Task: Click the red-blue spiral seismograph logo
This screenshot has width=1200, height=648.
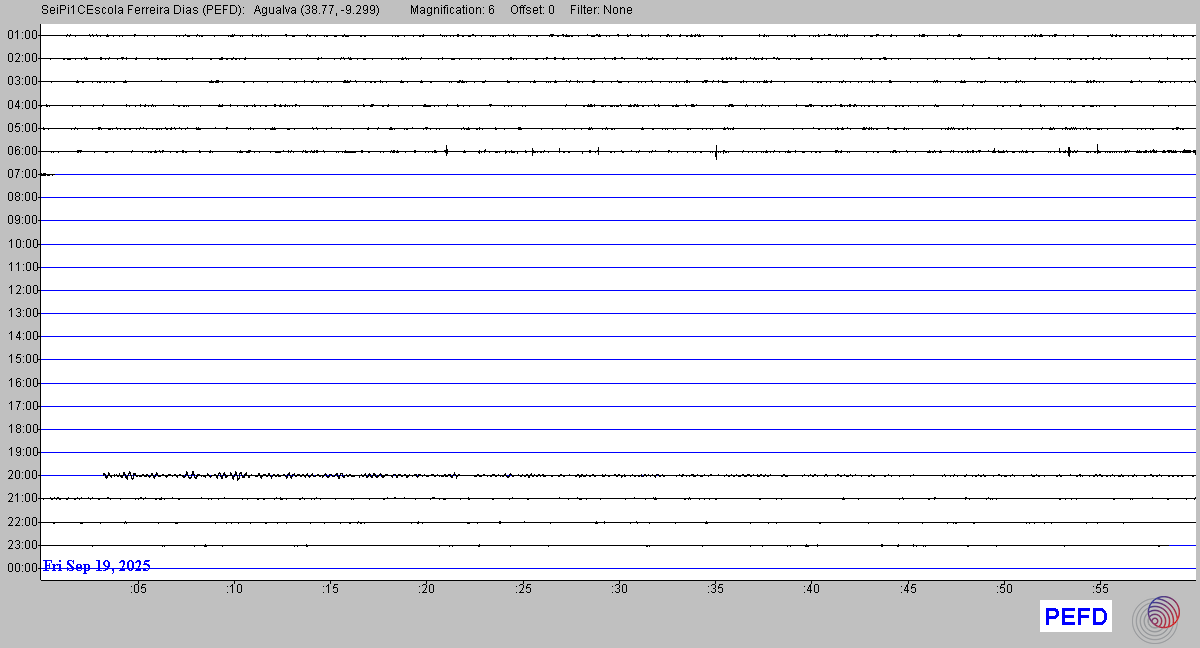Action: tap(1156, 617)
